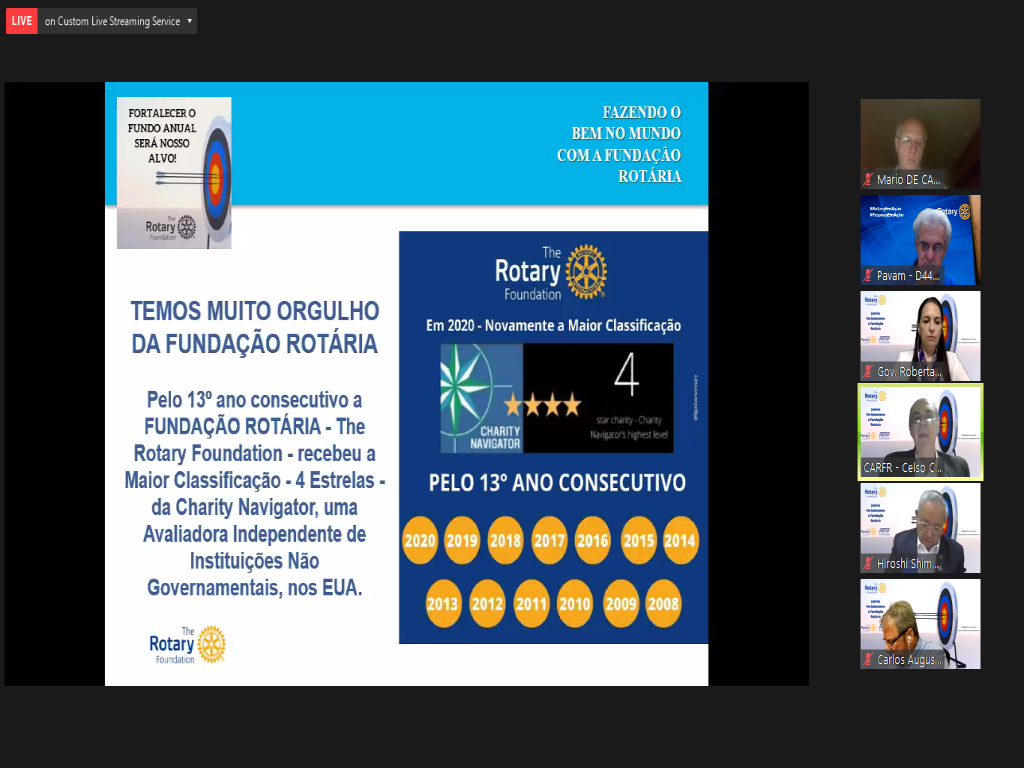This screenshot has width=1024, height=768.
Task: Click the 2020 year circle on slide
Action: [x=420, y=541]
